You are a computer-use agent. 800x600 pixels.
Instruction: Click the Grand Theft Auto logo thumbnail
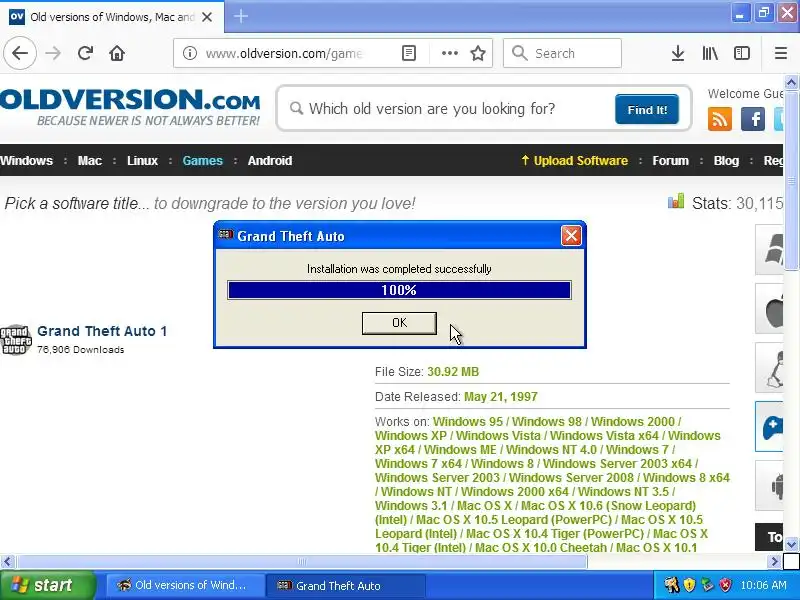pos(16,340)
